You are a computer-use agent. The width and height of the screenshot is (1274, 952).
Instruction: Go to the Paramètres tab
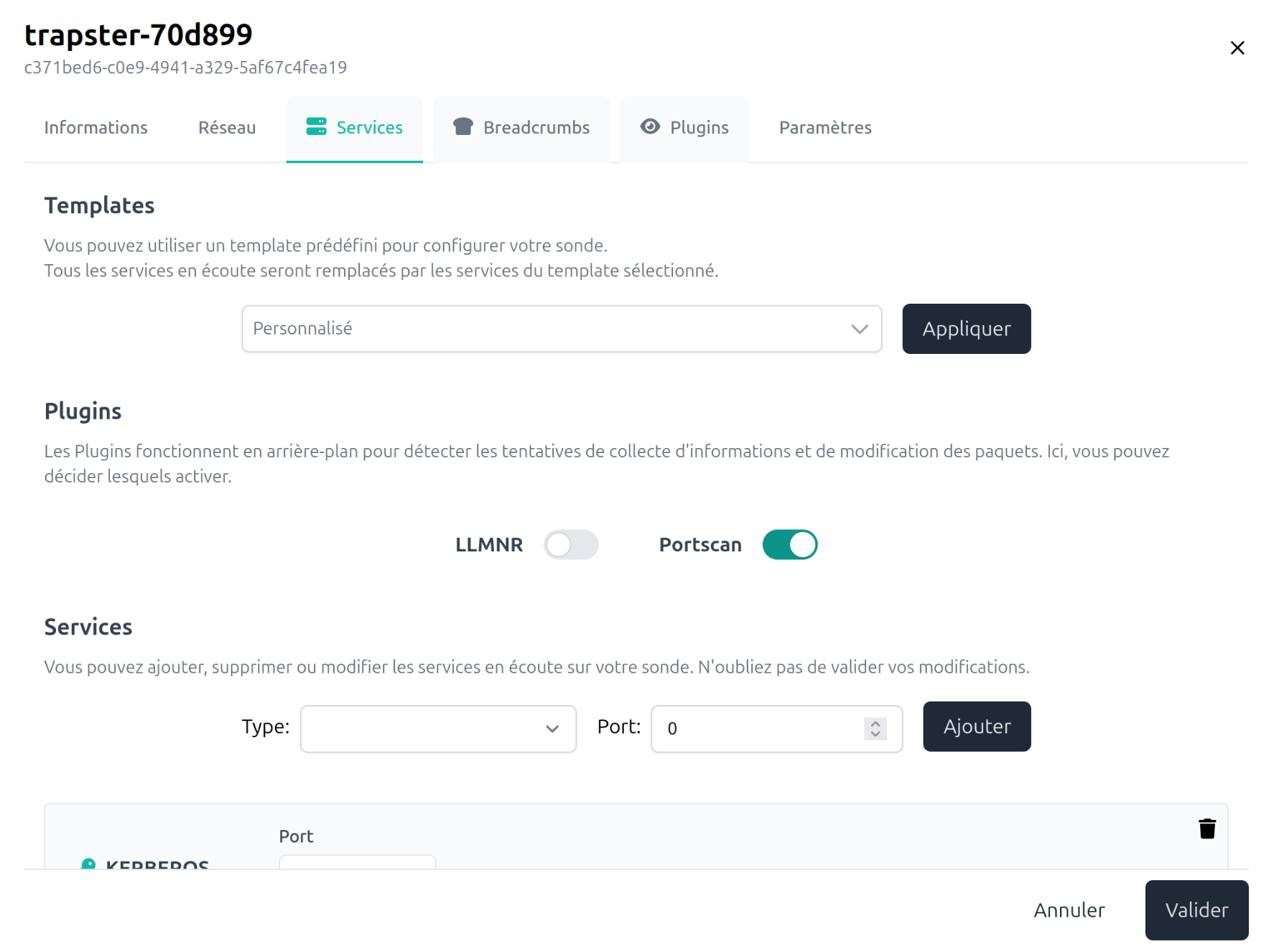825,128
